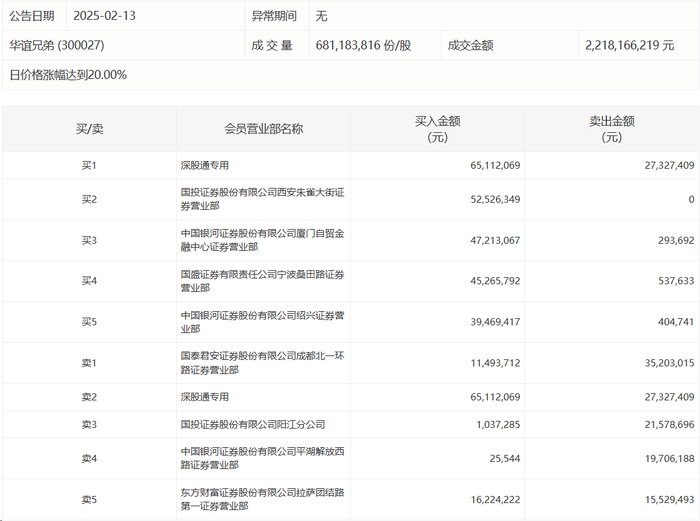Click sell amount 19,706,188

click(x=669, y=458)
